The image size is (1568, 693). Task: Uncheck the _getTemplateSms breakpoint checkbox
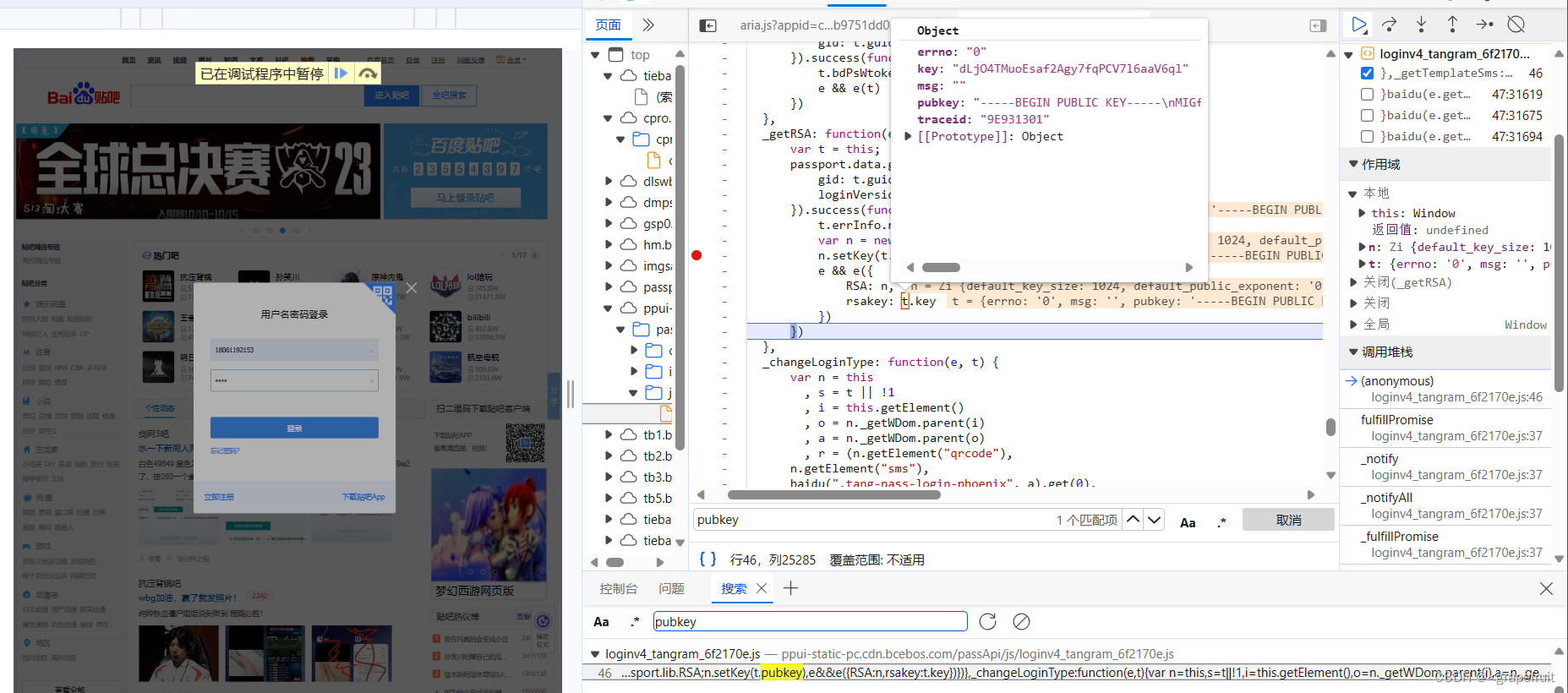[x=1367, y=74]
